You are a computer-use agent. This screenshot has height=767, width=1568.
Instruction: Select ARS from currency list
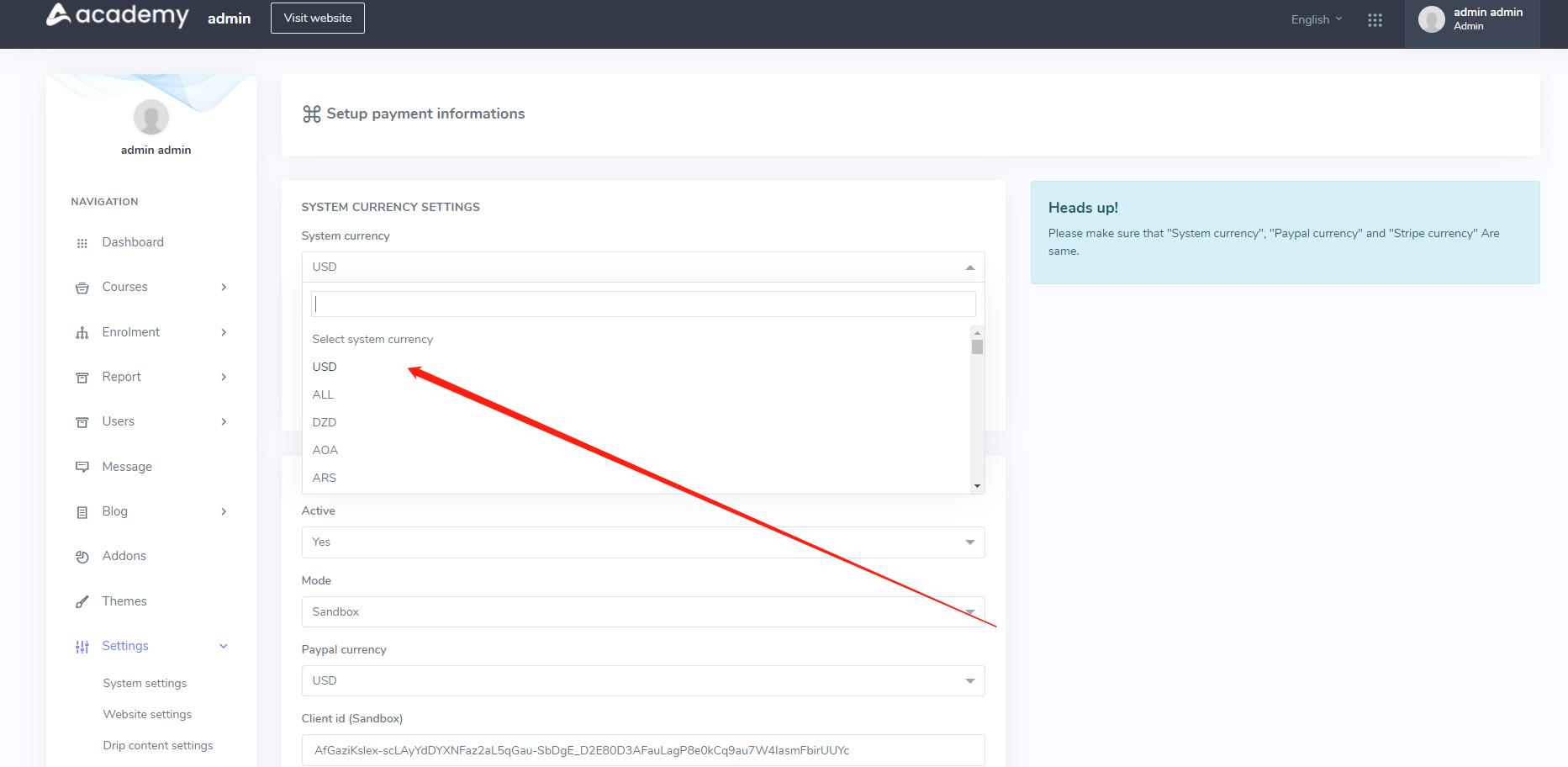[636, 478]
